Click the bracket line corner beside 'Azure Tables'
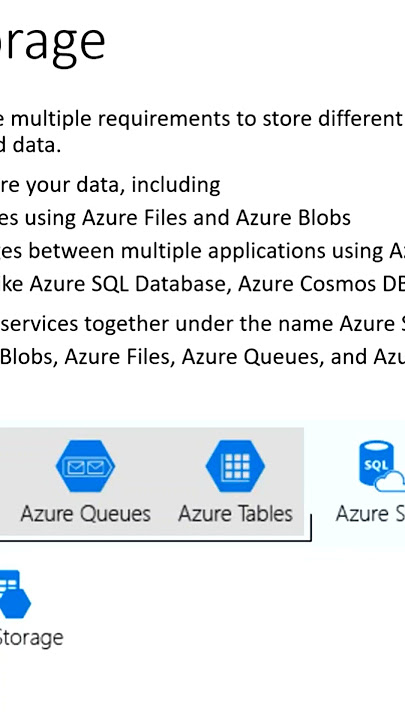The height and width of the screenshot is (720, 405). pyautogui.click(x=311, y=535)
